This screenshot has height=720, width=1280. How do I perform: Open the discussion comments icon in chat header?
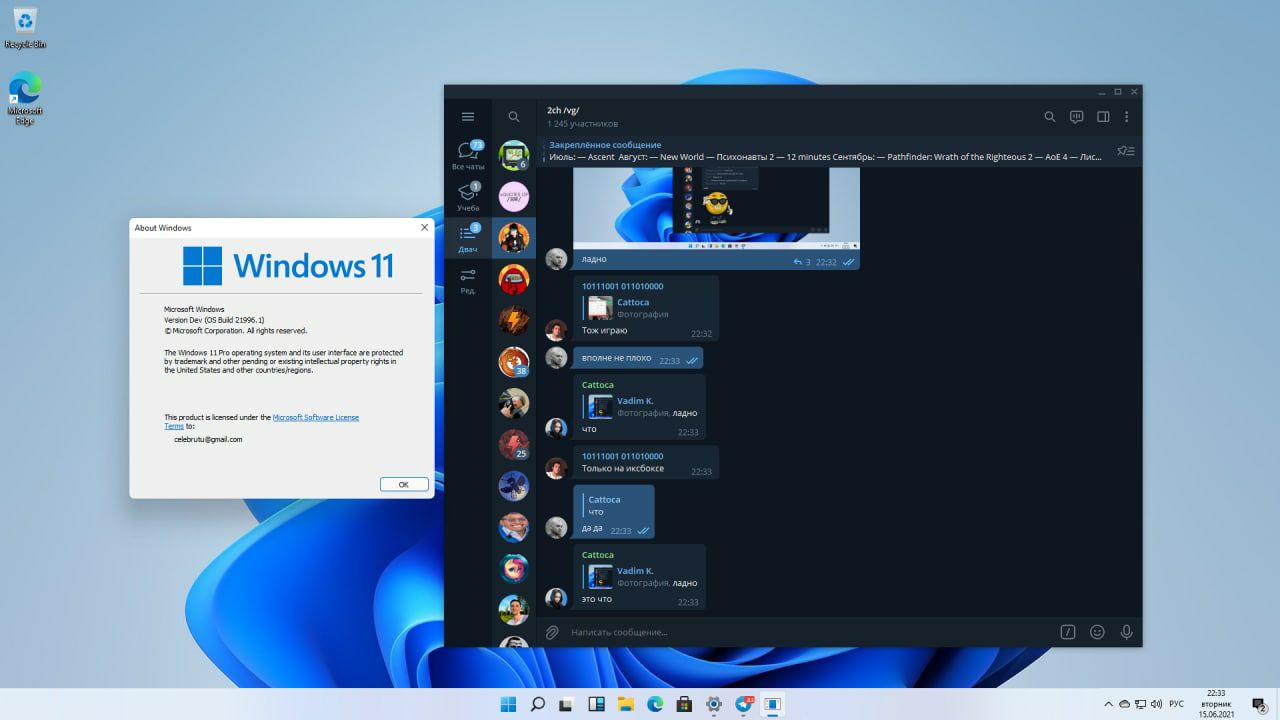click(x=1077, y=117)
